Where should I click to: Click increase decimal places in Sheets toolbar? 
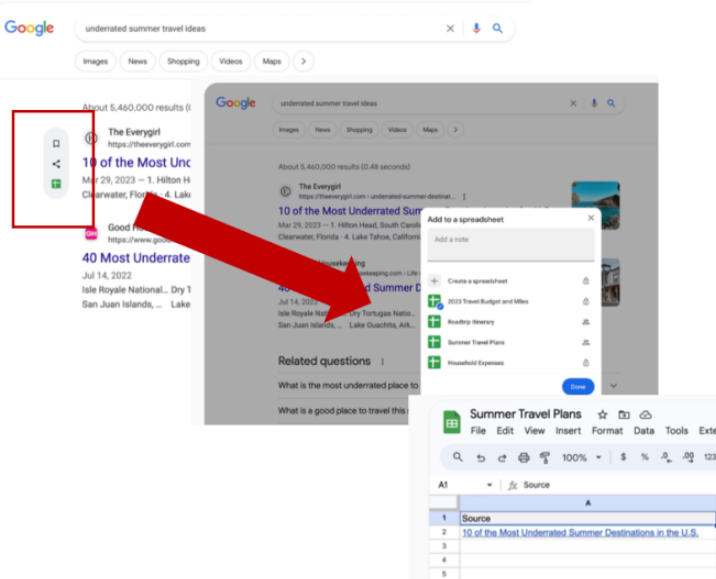[x=688, y=457]
